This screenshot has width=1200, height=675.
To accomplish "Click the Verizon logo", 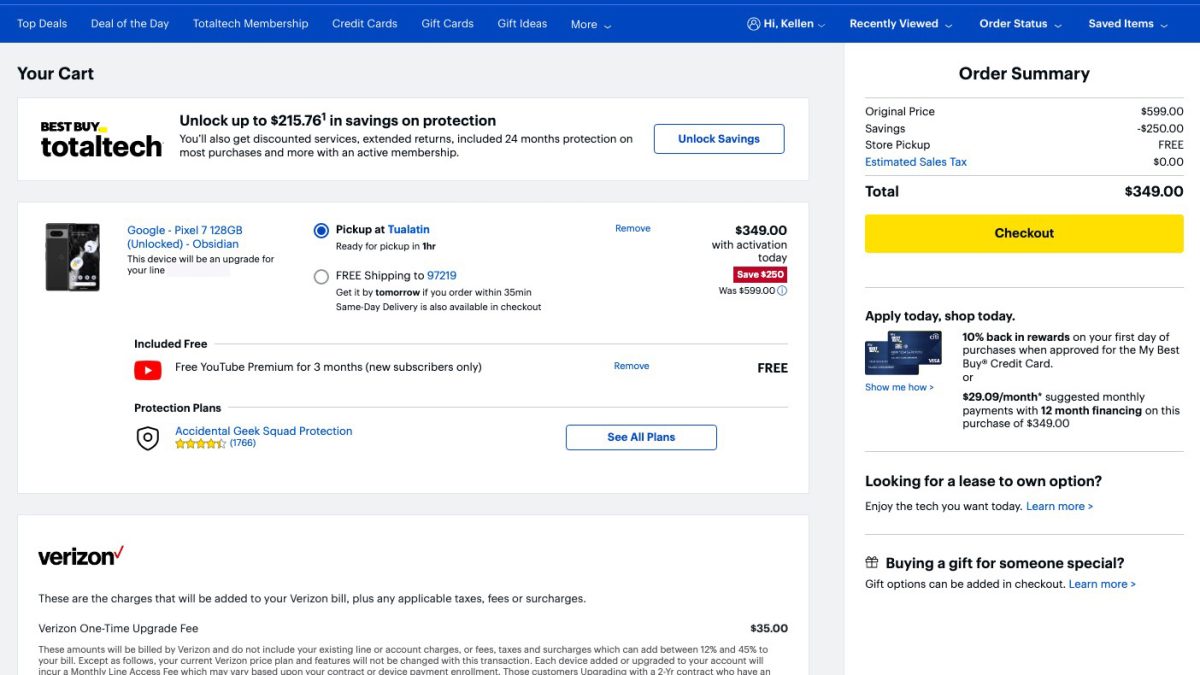I will coord(81,556).
